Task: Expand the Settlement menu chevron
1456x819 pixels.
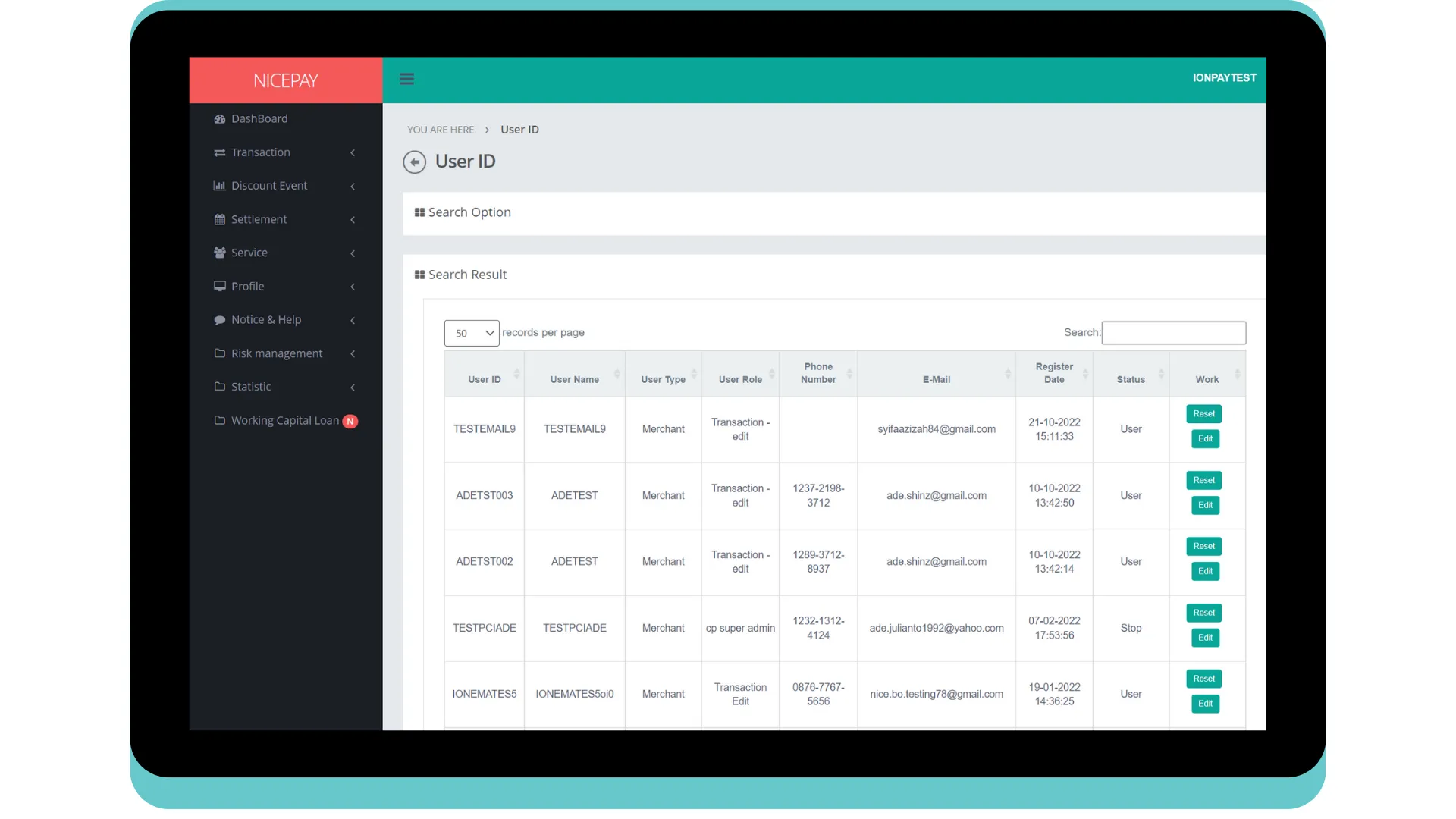Action: point(353,220)
